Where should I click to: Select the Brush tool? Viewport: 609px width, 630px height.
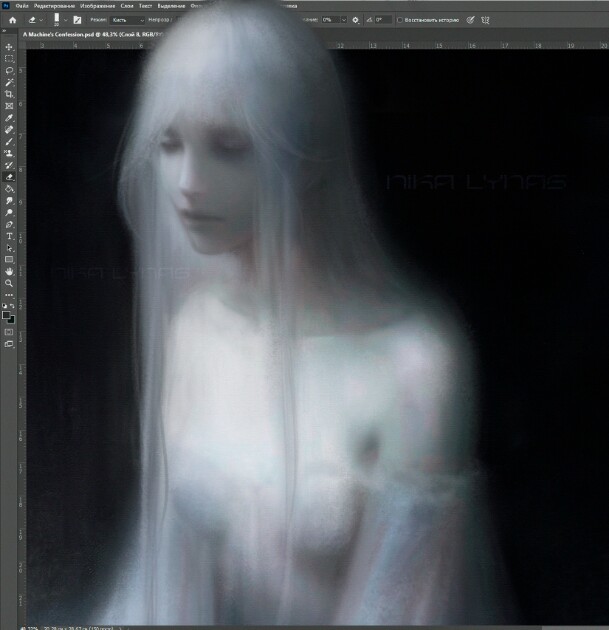click(9, 142)
